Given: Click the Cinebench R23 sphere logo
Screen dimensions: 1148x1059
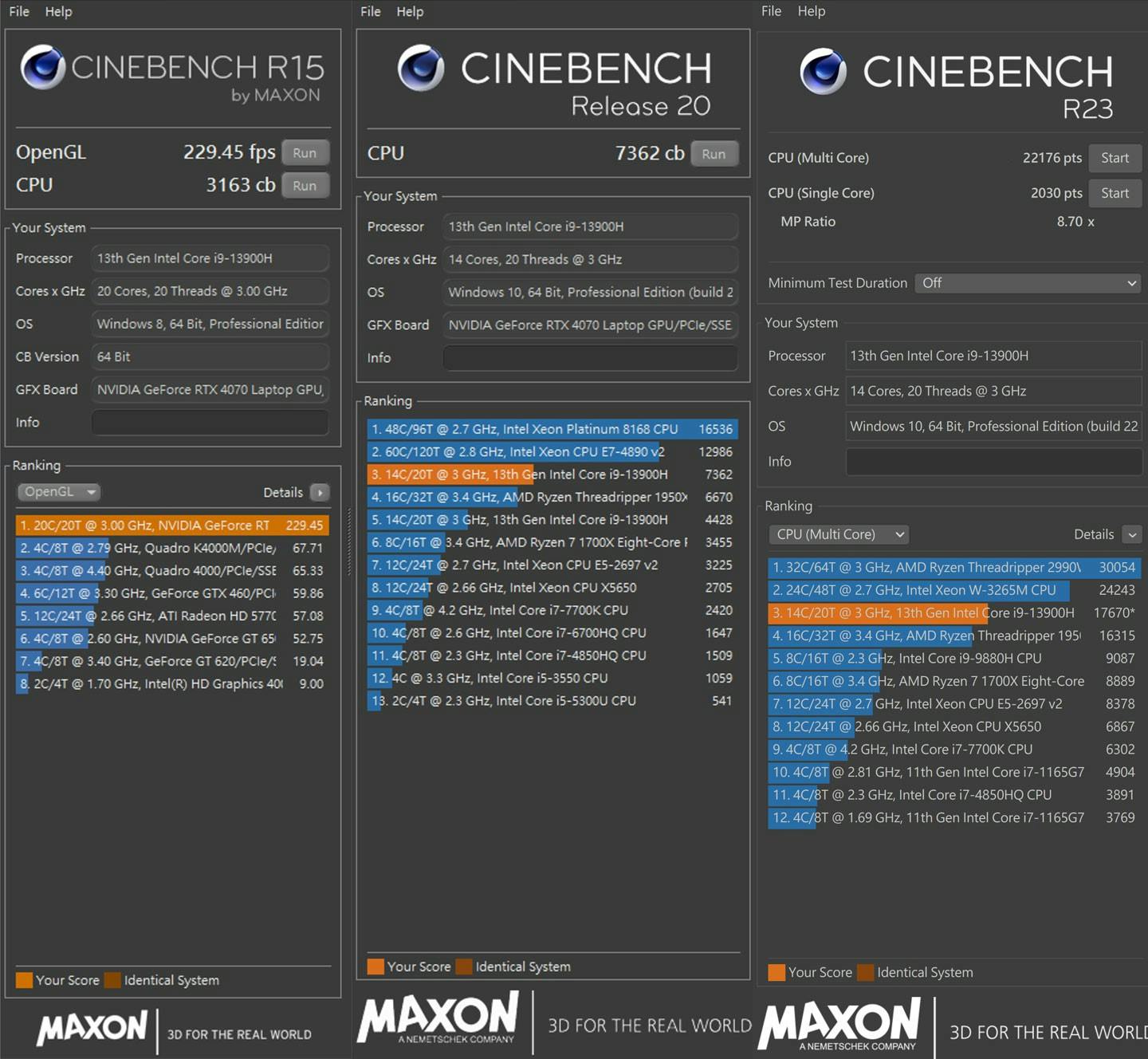Looking at the screenshot, I should [x=824, y=72].
